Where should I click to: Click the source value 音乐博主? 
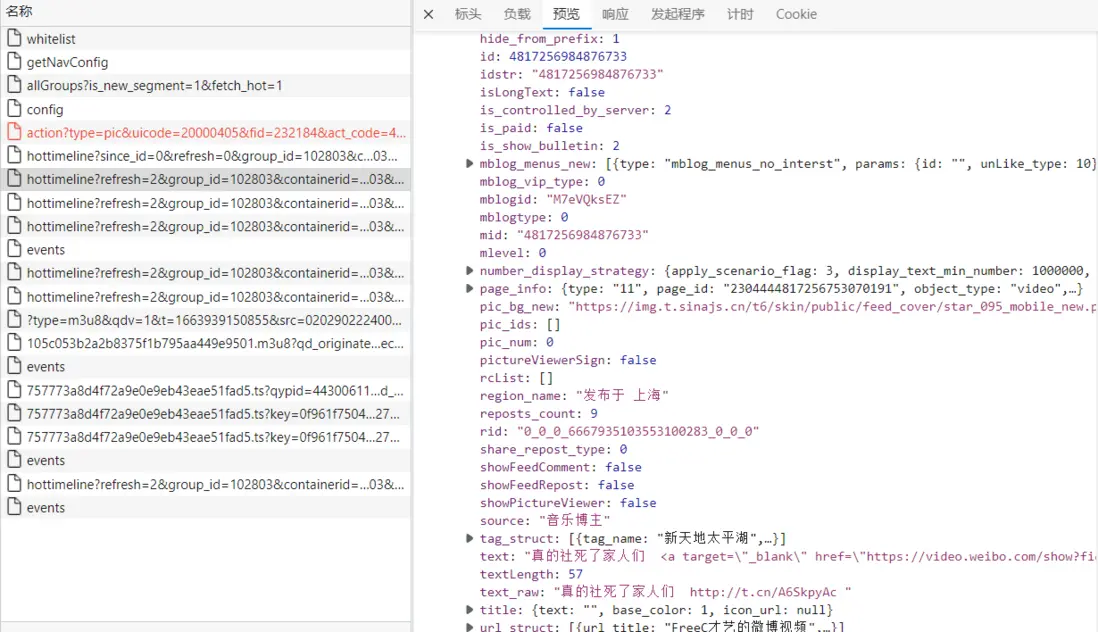[x=574, y=520]
